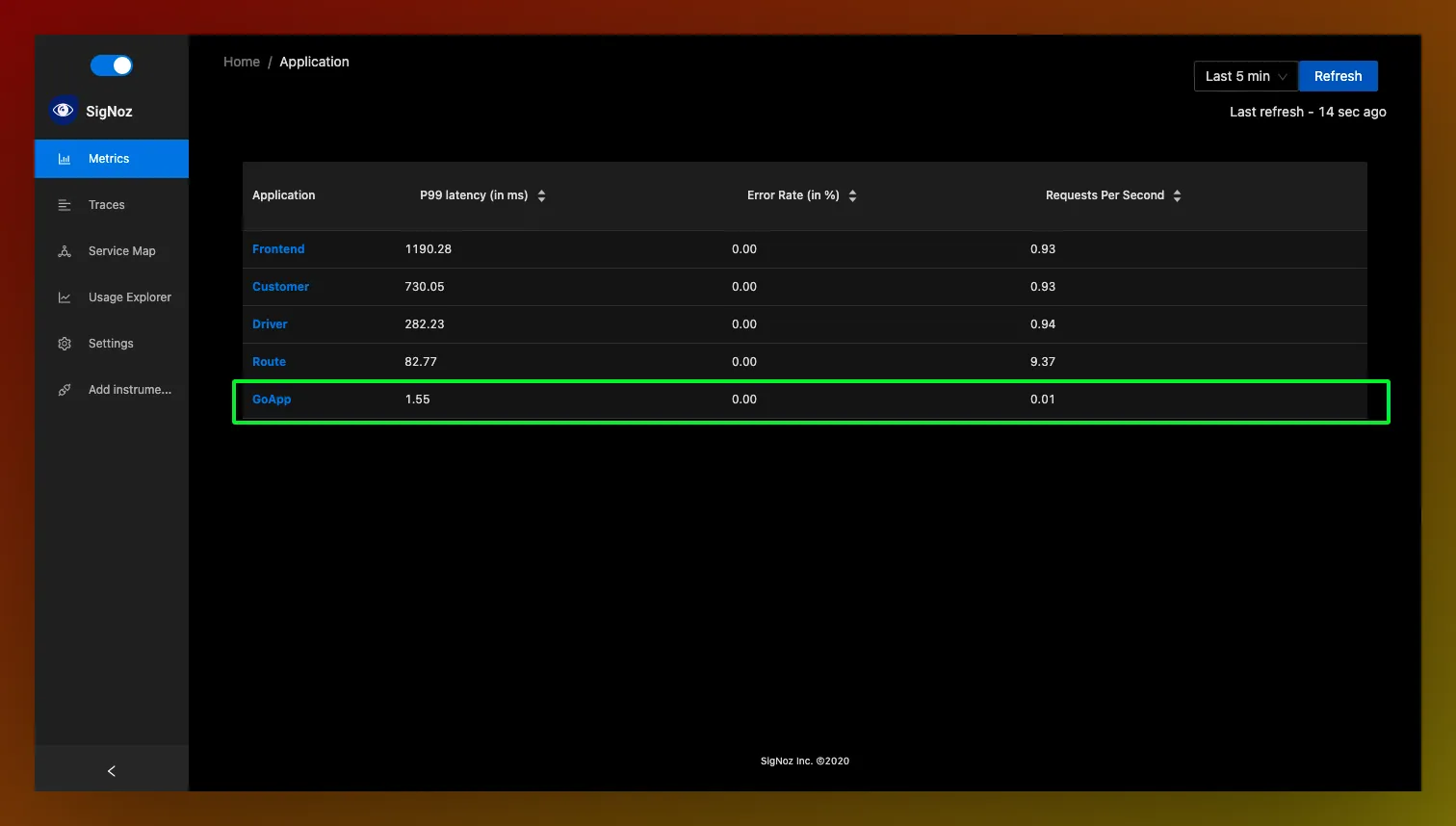Click the Settings gear icon
This screenshot has width=1456, height=826.
pyautogui.click(x=65, y=344)
